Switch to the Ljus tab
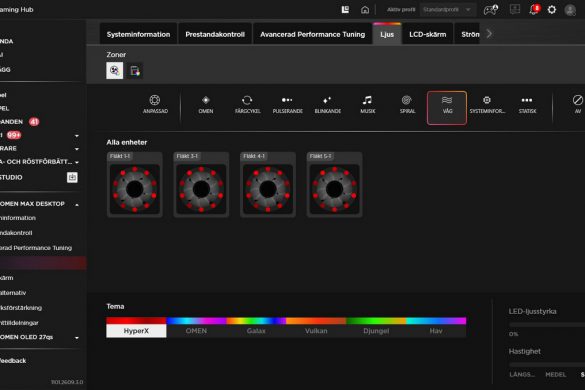 click(x=387, y=34)
